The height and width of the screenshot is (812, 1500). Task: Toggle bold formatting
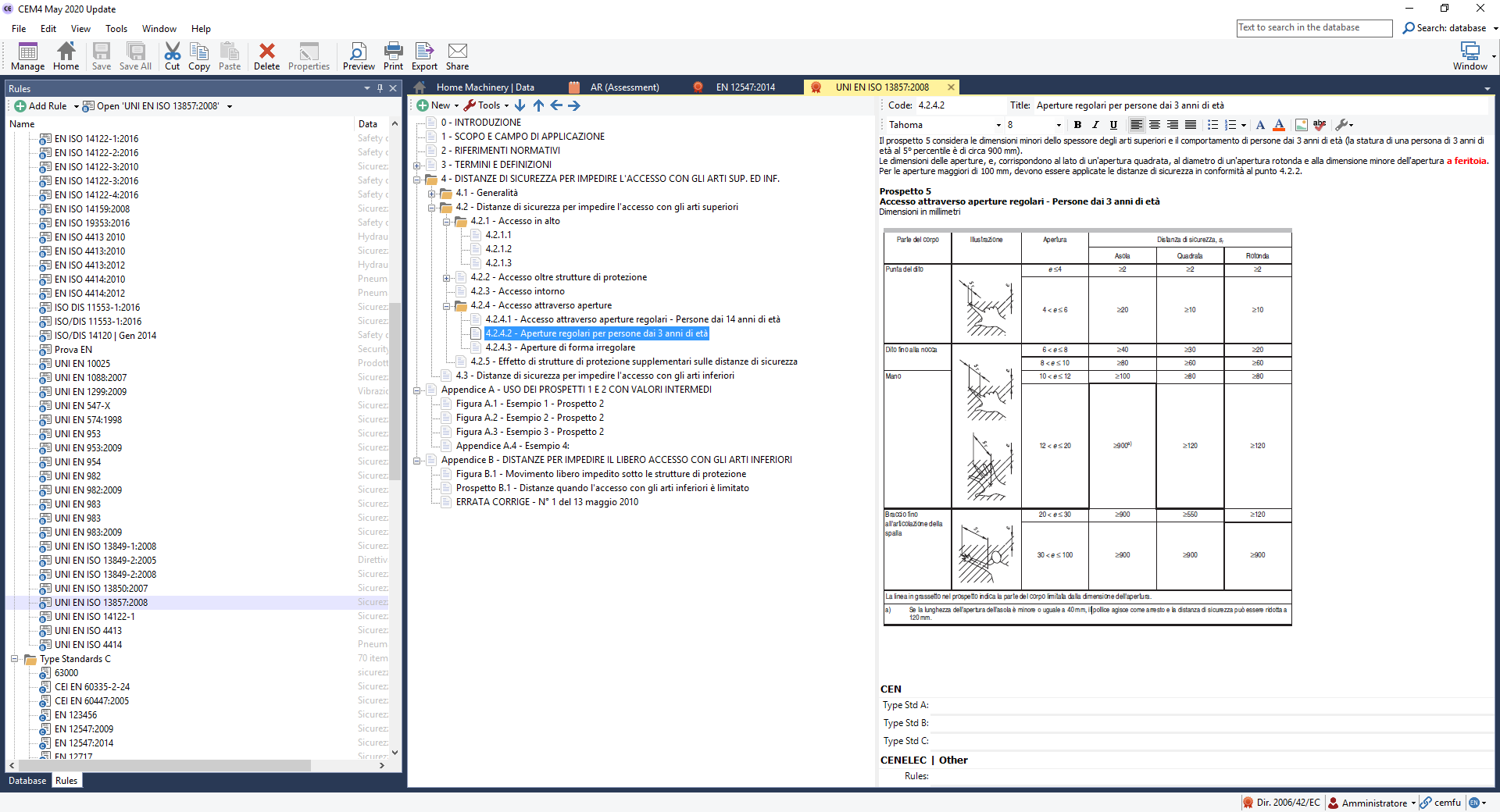click(1077, 125)
